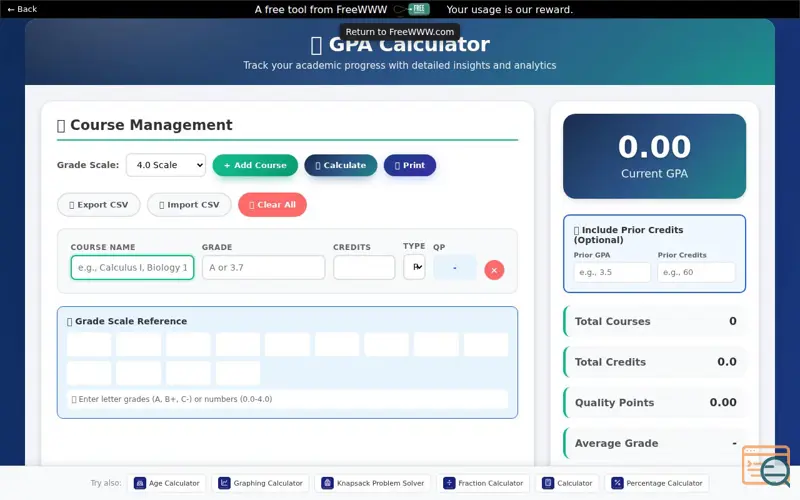The height and width of the screenshot is (500, 800).
Task: Click the quality points QP cell
Action: pyautogui.click(x=455, y=267)
